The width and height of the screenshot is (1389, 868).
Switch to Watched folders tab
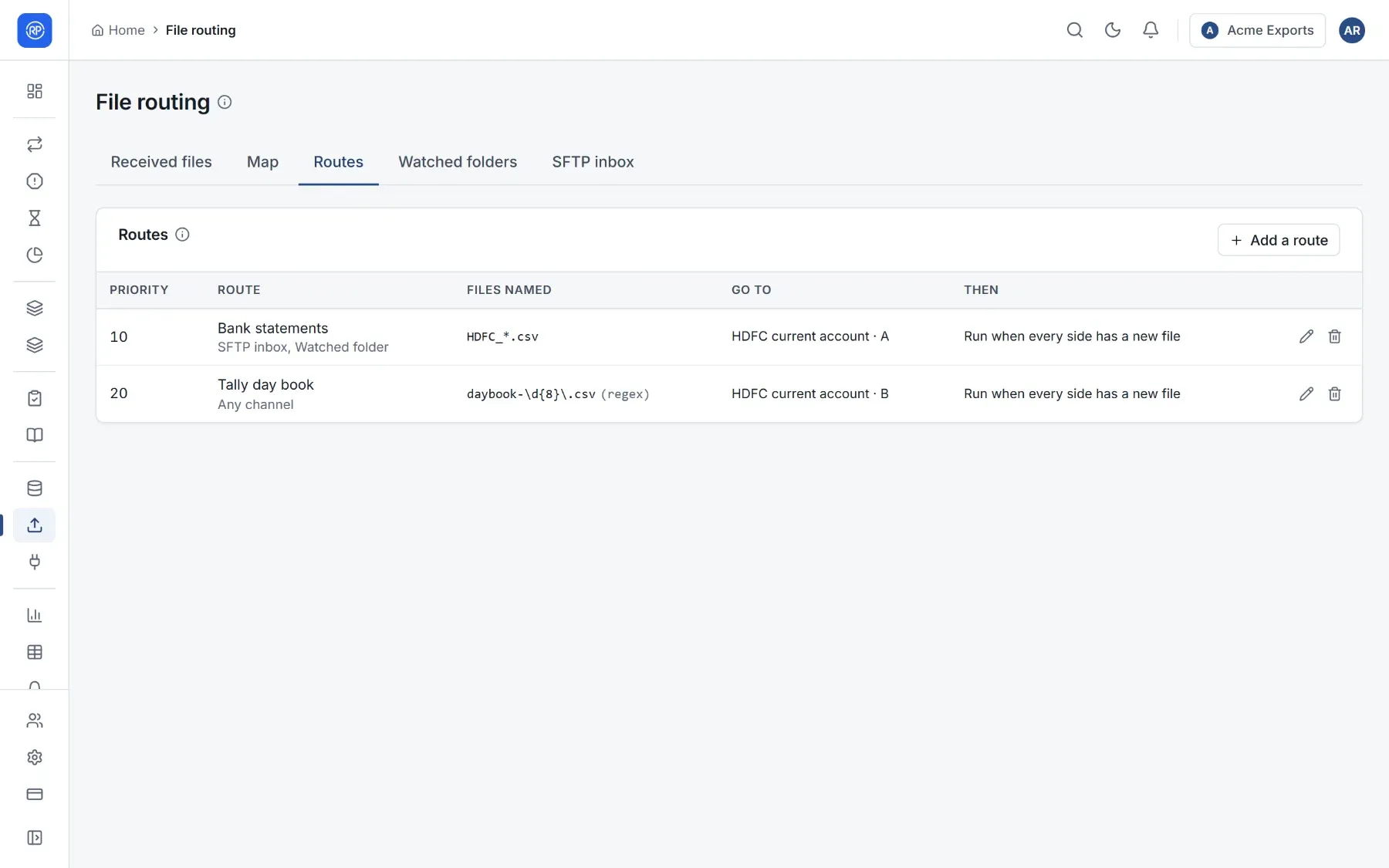point(458,162)
